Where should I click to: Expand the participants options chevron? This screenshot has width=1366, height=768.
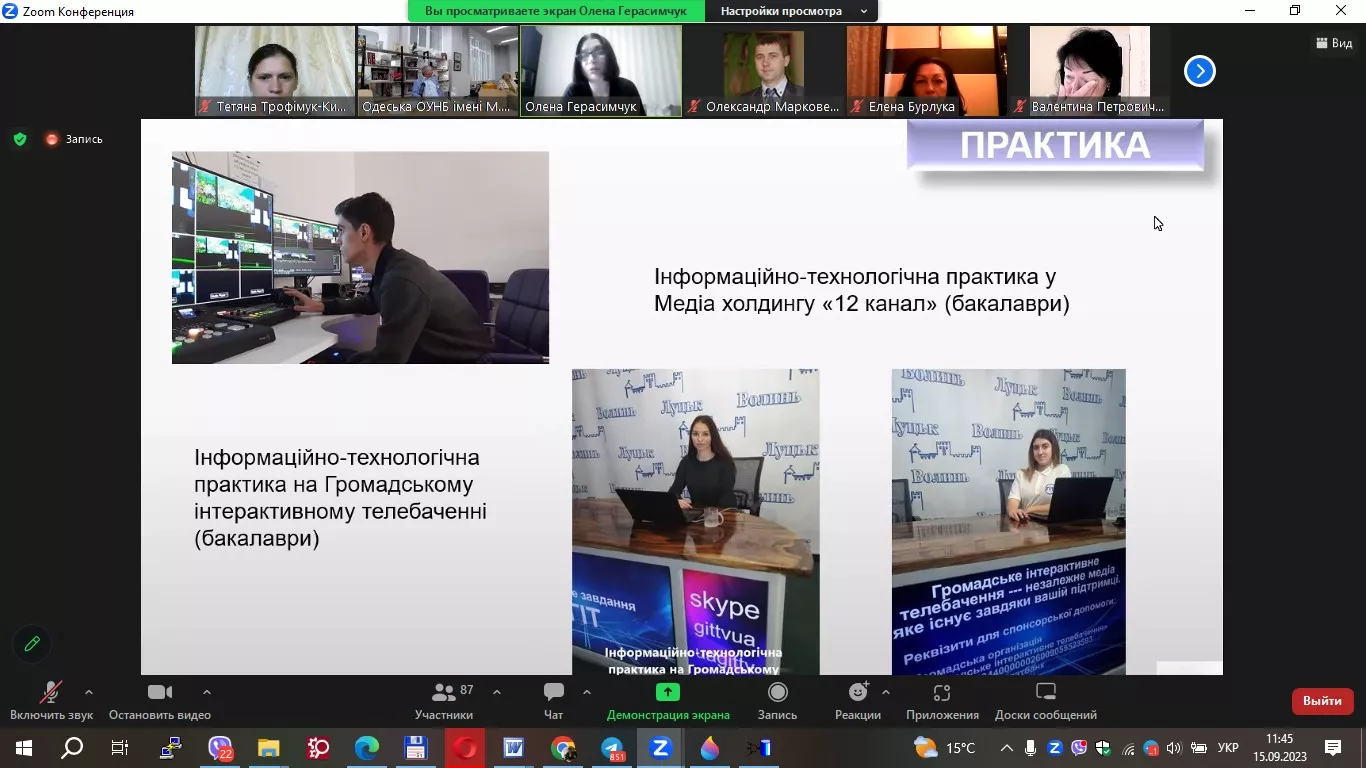tap(496, 691)
